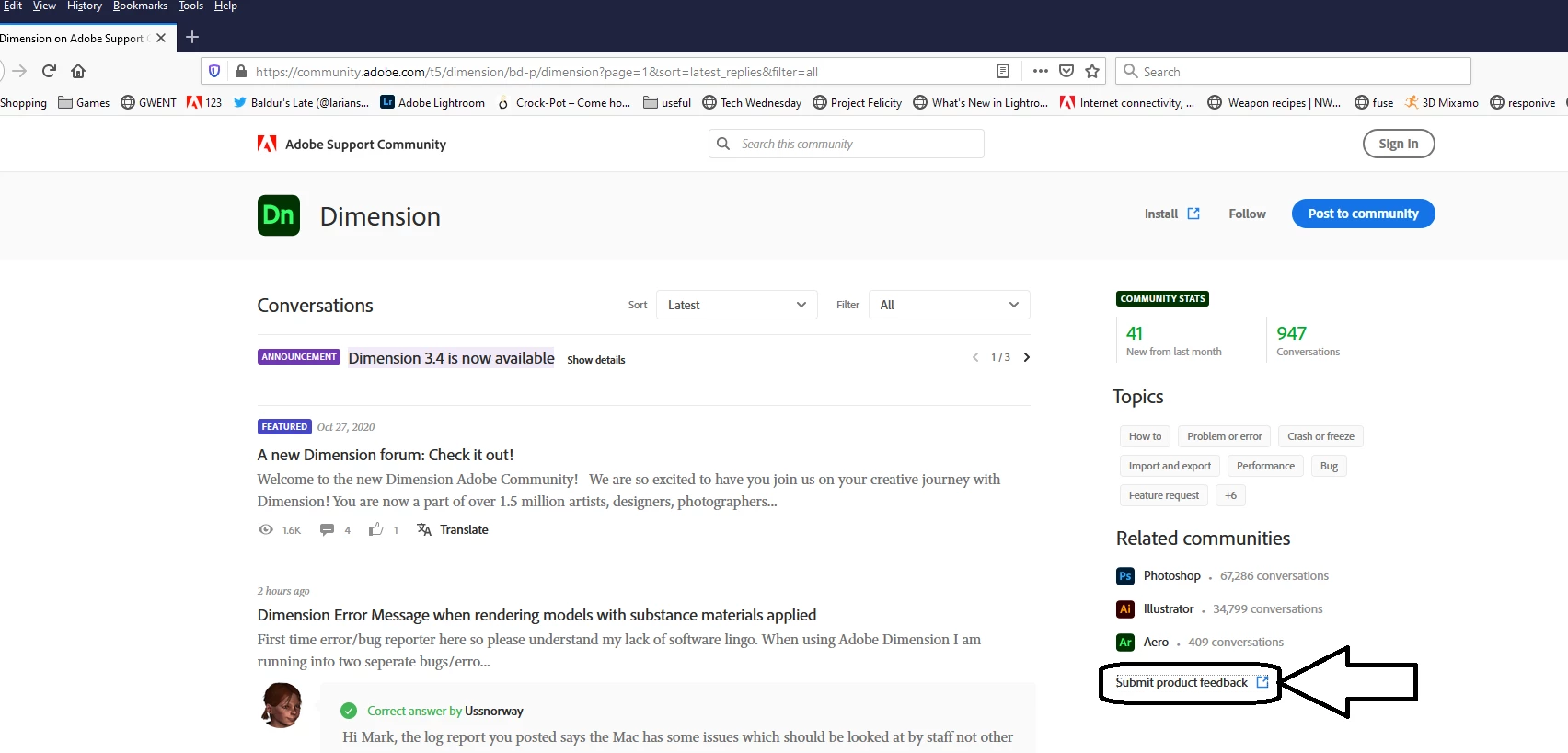The height and width of the screenshot is (753, 1568).
Task: Select the Crash or freeze topic
Action: point(1320,436)
